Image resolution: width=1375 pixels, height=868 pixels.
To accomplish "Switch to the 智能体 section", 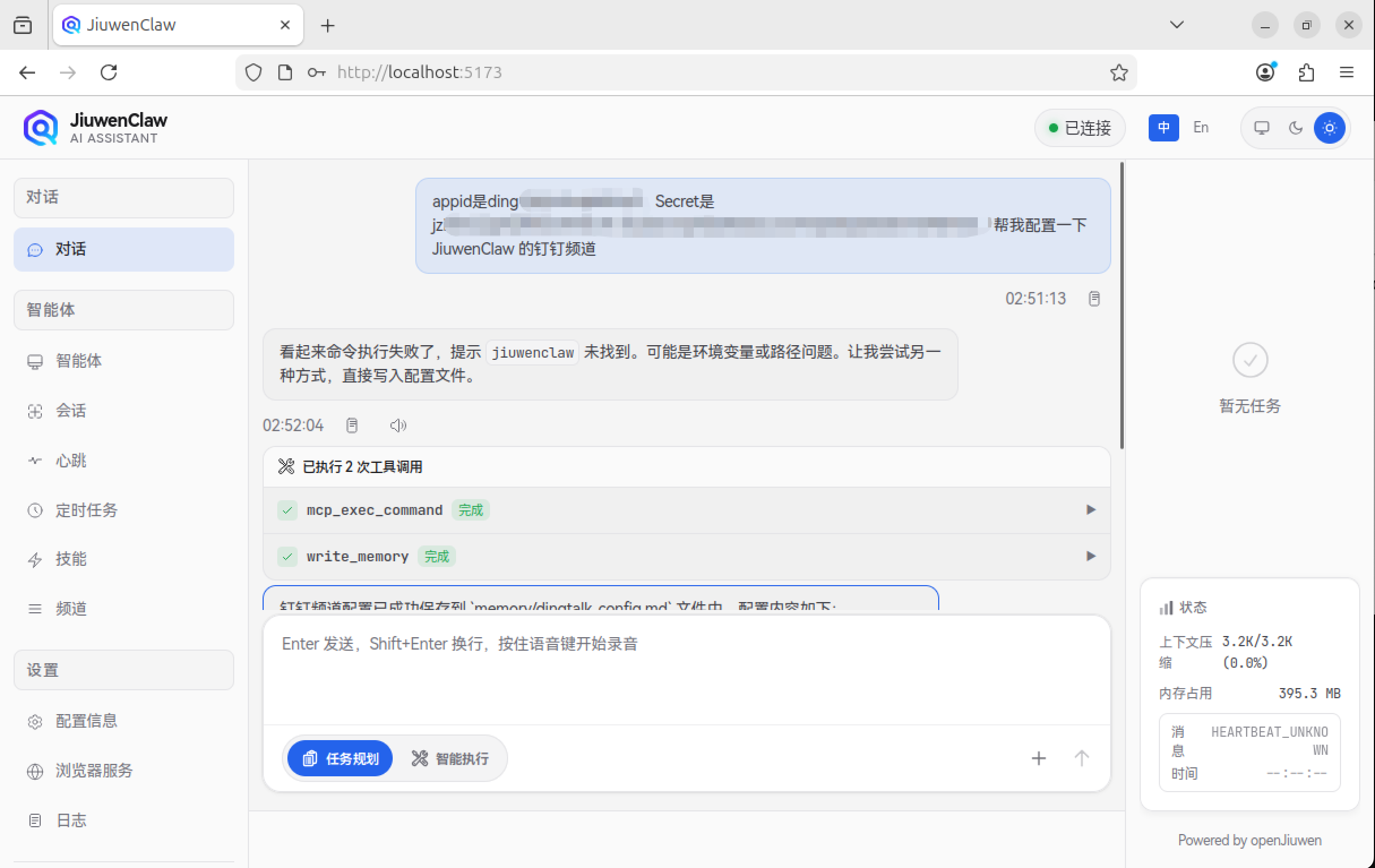I will [78, 361].
